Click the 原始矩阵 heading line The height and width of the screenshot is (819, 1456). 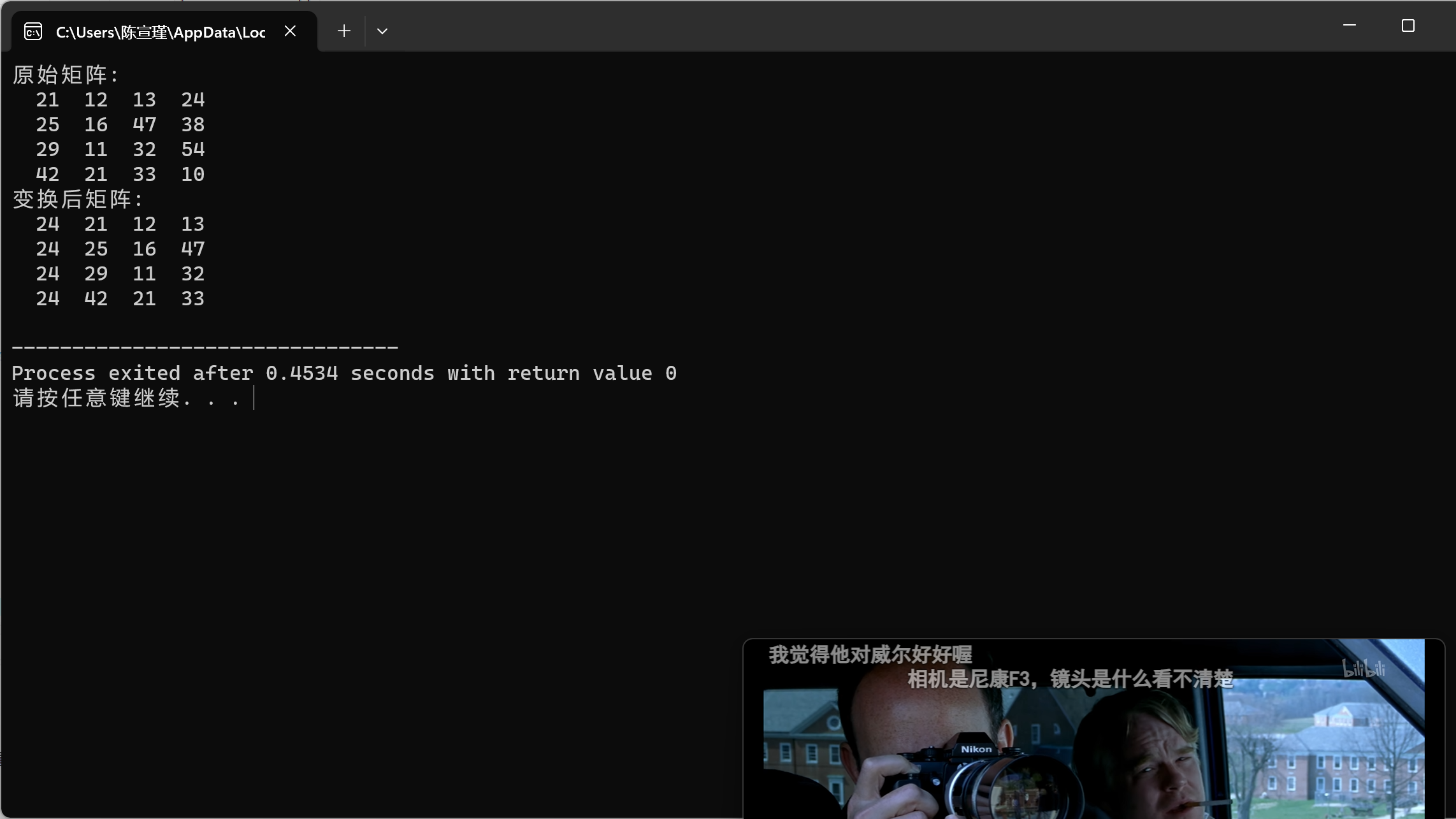[x=66, y=75]
